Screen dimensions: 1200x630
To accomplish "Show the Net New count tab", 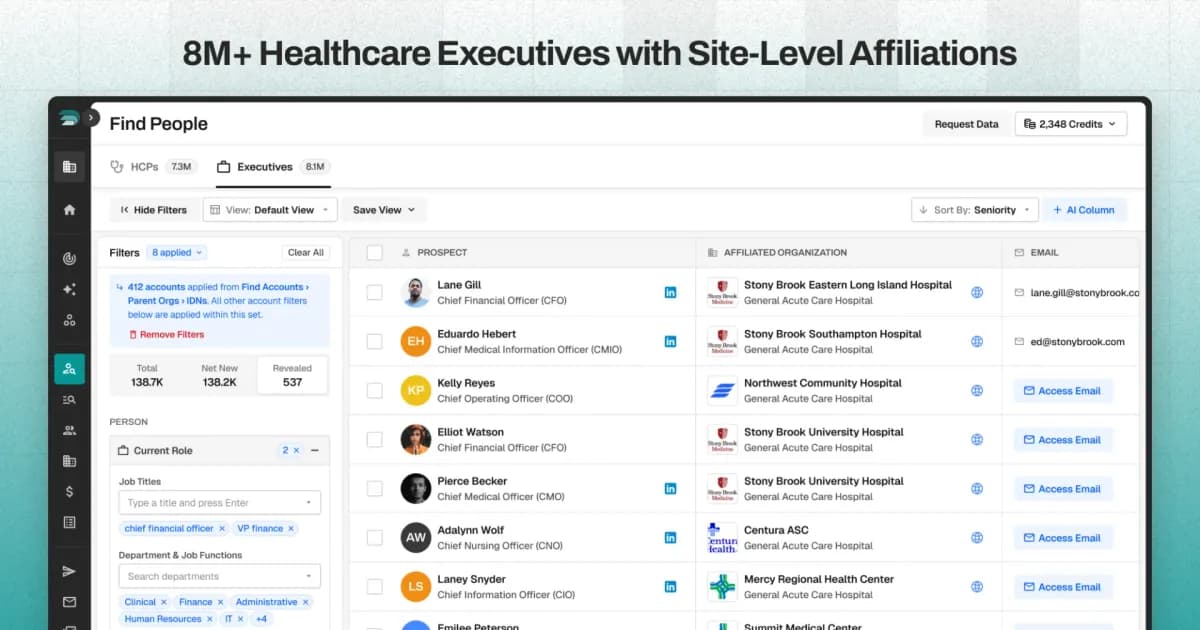I will [x=219, y=375].
